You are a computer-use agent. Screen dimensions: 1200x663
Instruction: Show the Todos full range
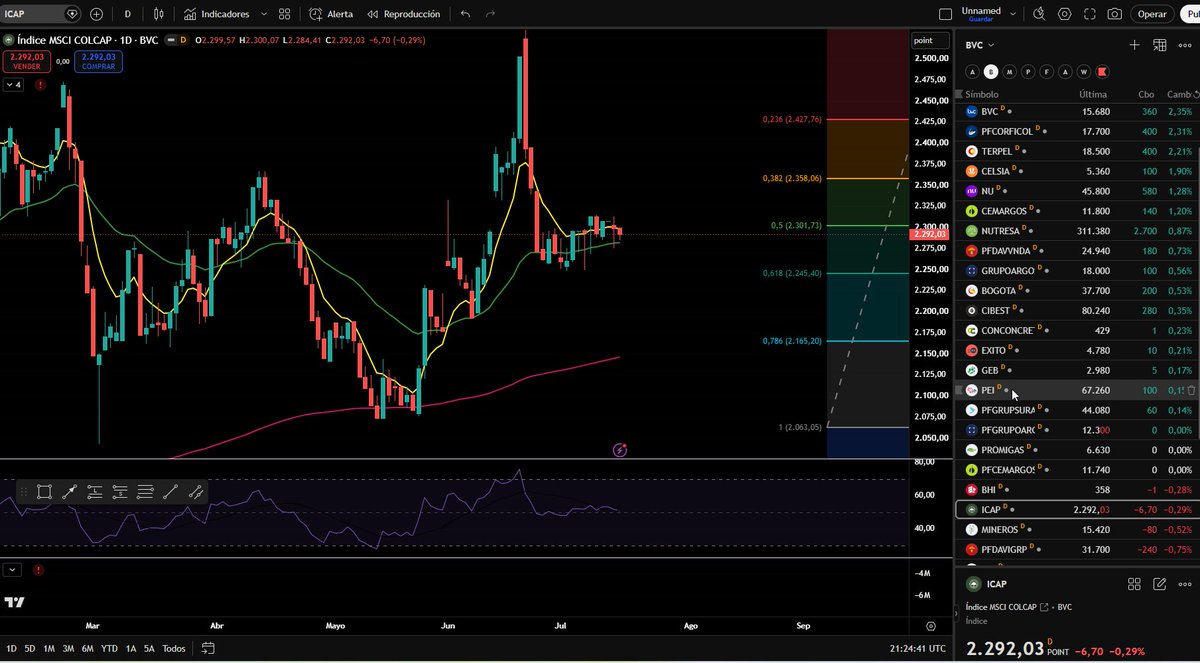[174, 648]
